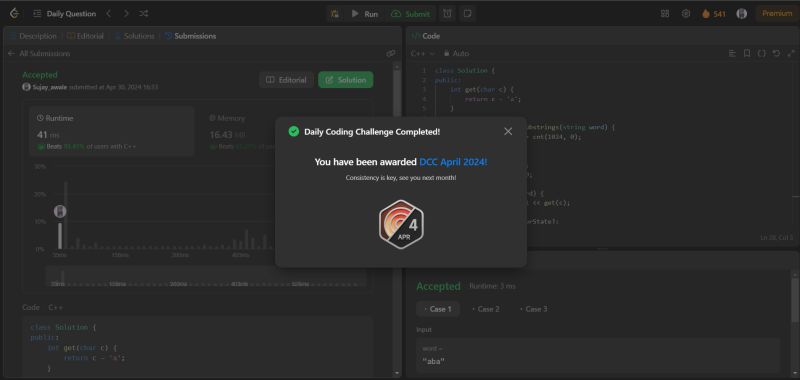Open the timer icon beside Submit
This screenshot has height=380, width=800.
click(447, 14)
